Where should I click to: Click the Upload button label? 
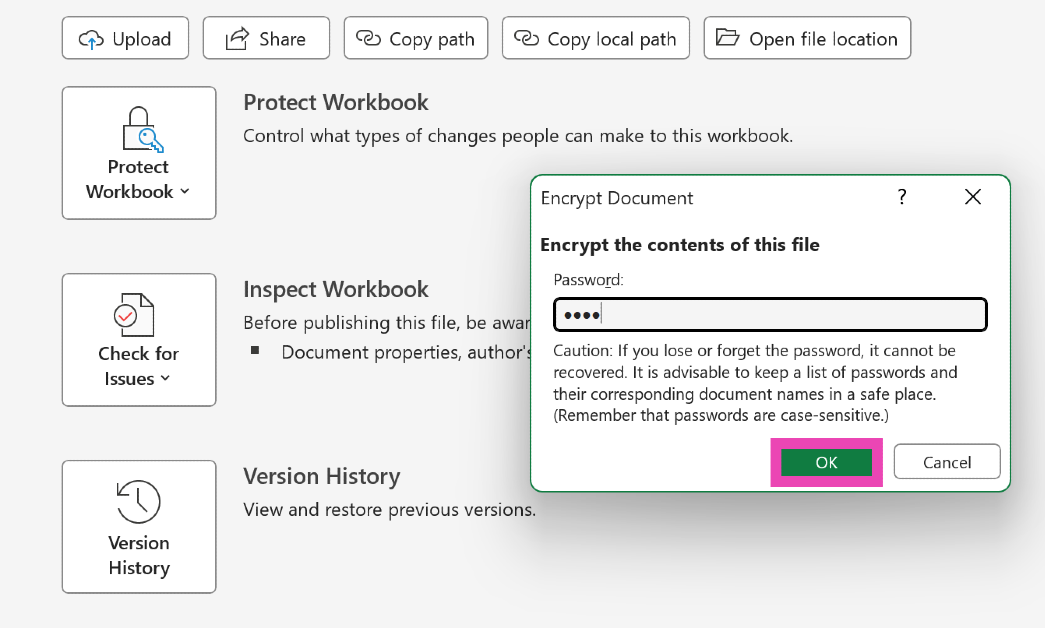coord(141,39)
